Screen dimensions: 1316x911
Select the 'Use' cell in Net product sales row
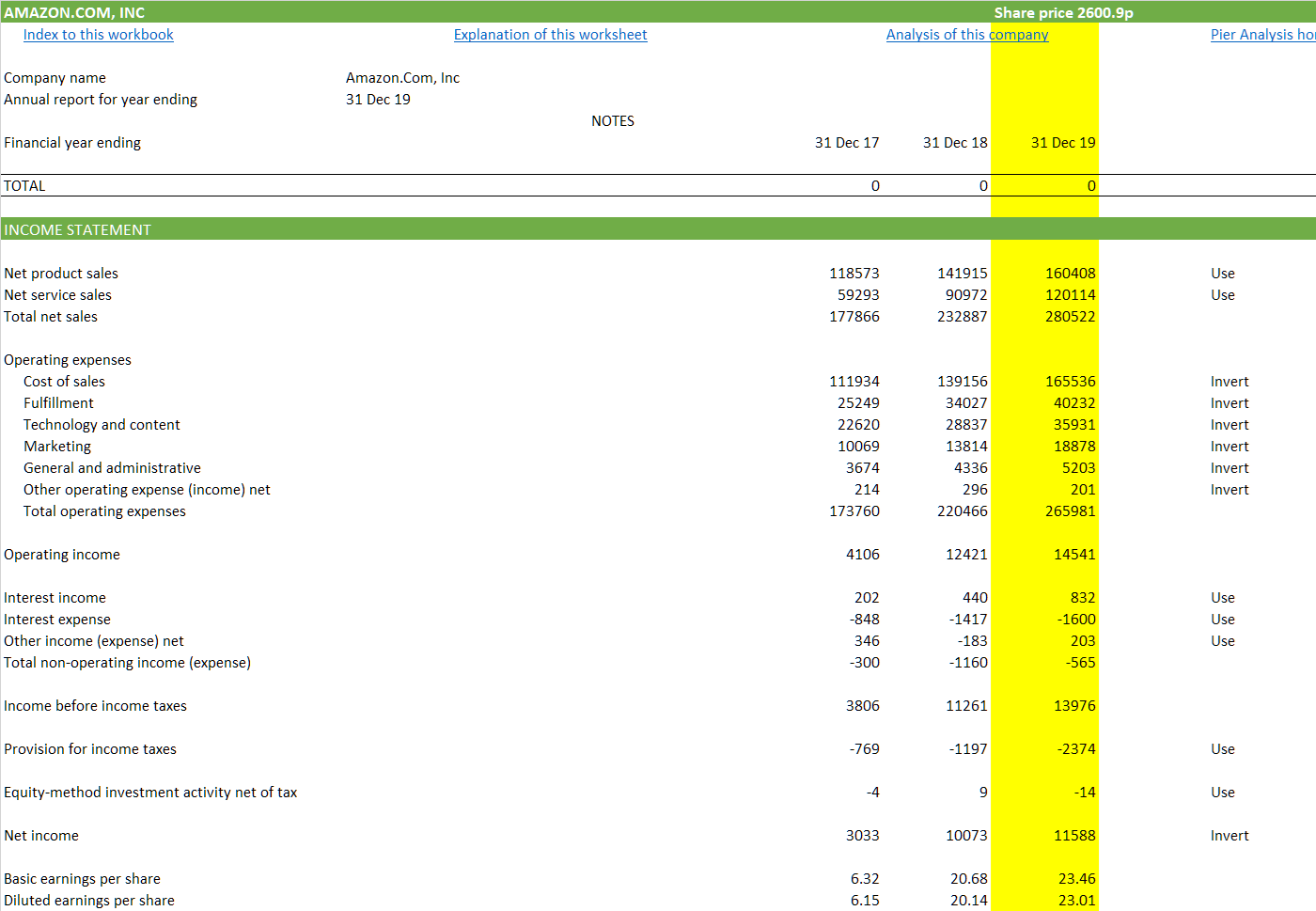click(x=1223, y=274)
